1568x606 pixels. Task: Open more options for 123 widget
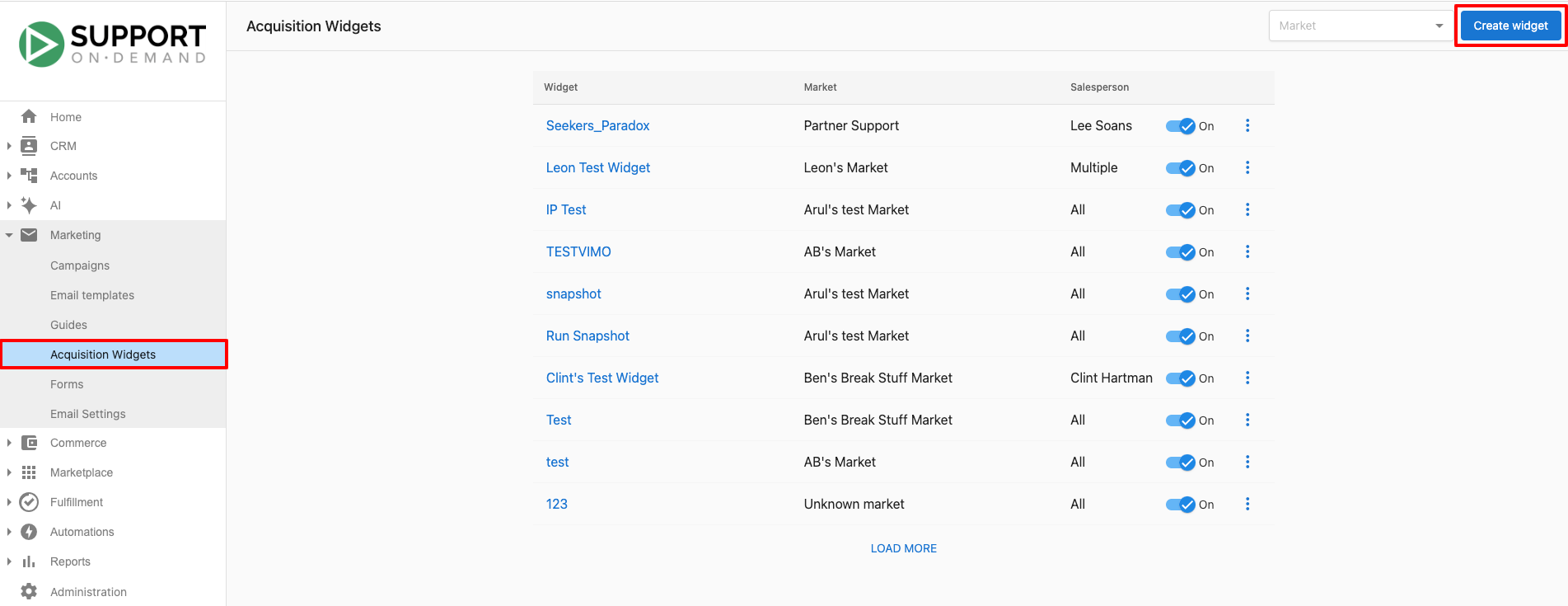point(1247,504)
